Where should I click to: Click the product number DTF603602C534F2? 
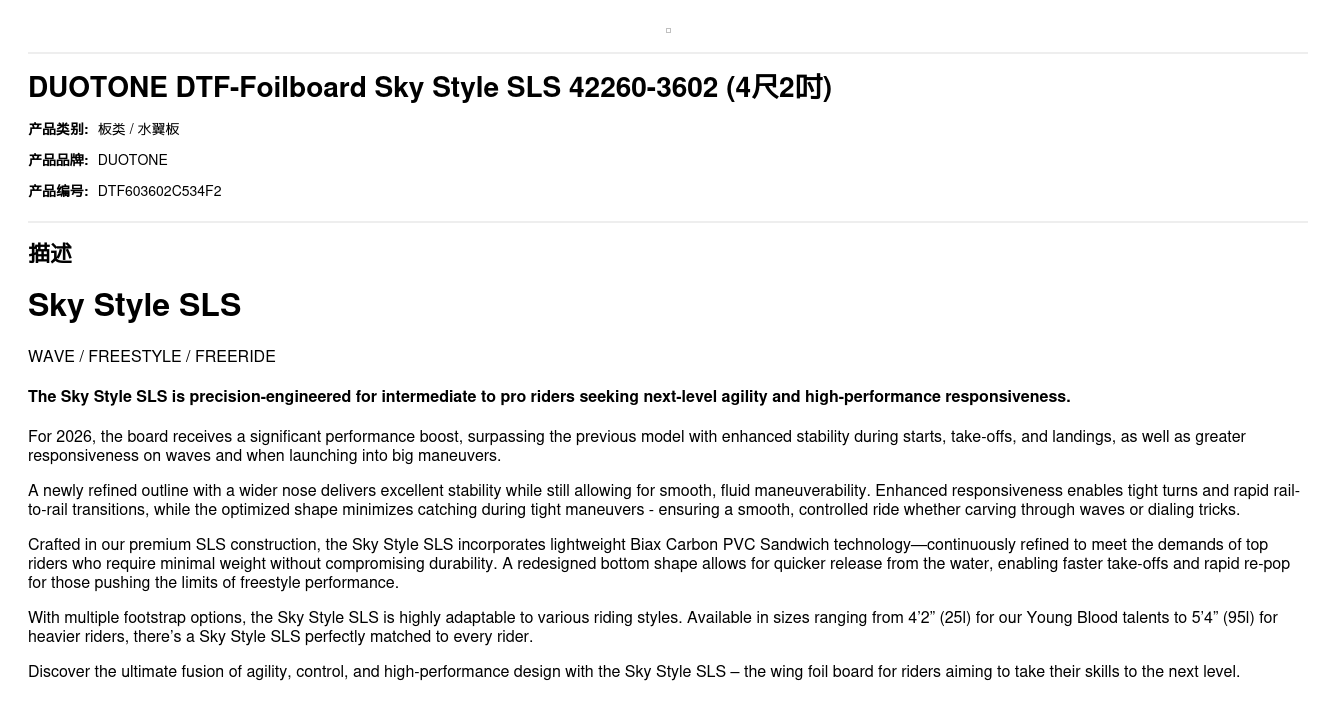click(159, 191)
